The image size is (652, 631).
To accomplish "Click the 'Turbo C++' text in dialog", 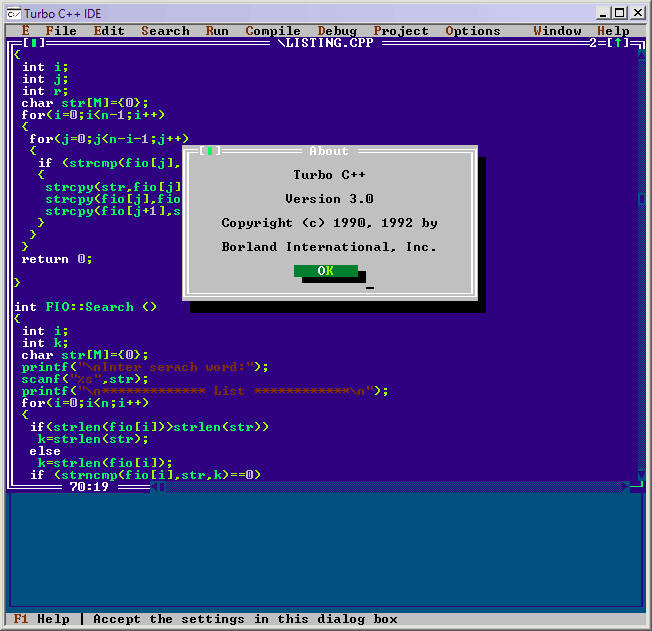I will tap(329, 175).
